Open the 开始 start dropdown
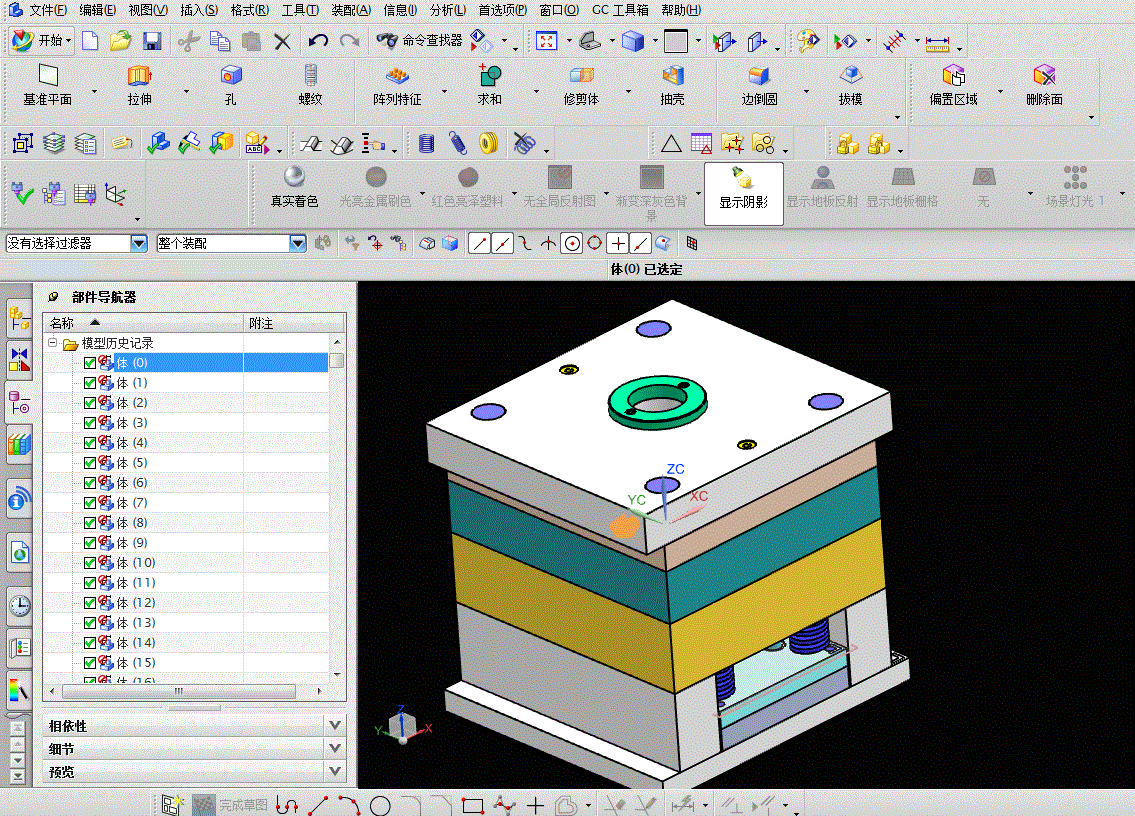The height and width of the screenshot is (816, 1135). pos(42,41)
